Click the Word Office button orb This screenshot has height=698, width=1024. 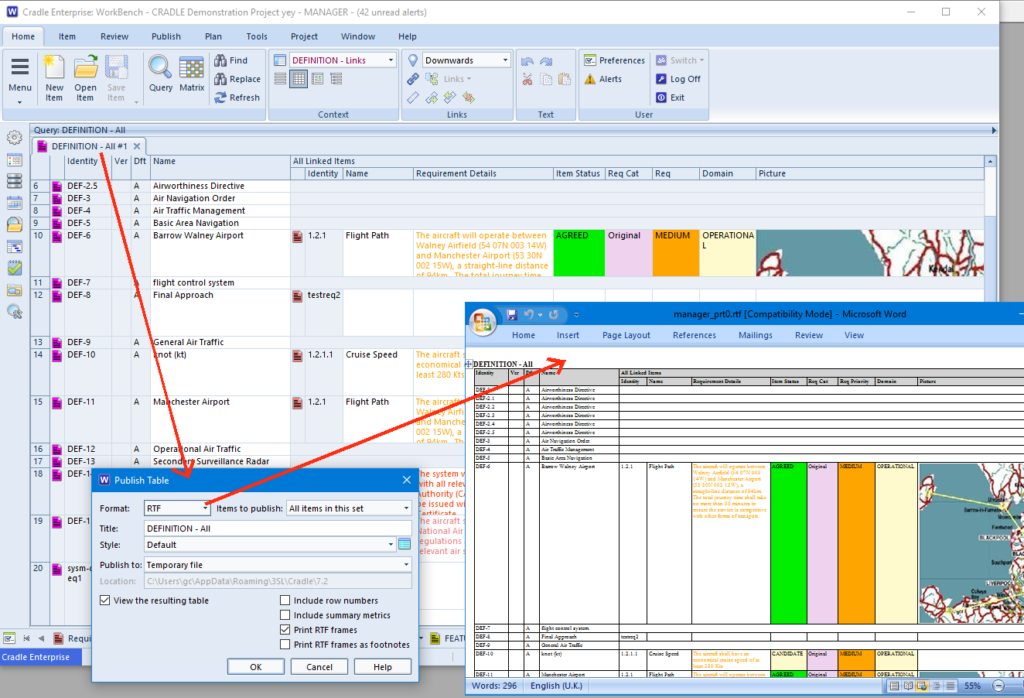click(483, 321)
